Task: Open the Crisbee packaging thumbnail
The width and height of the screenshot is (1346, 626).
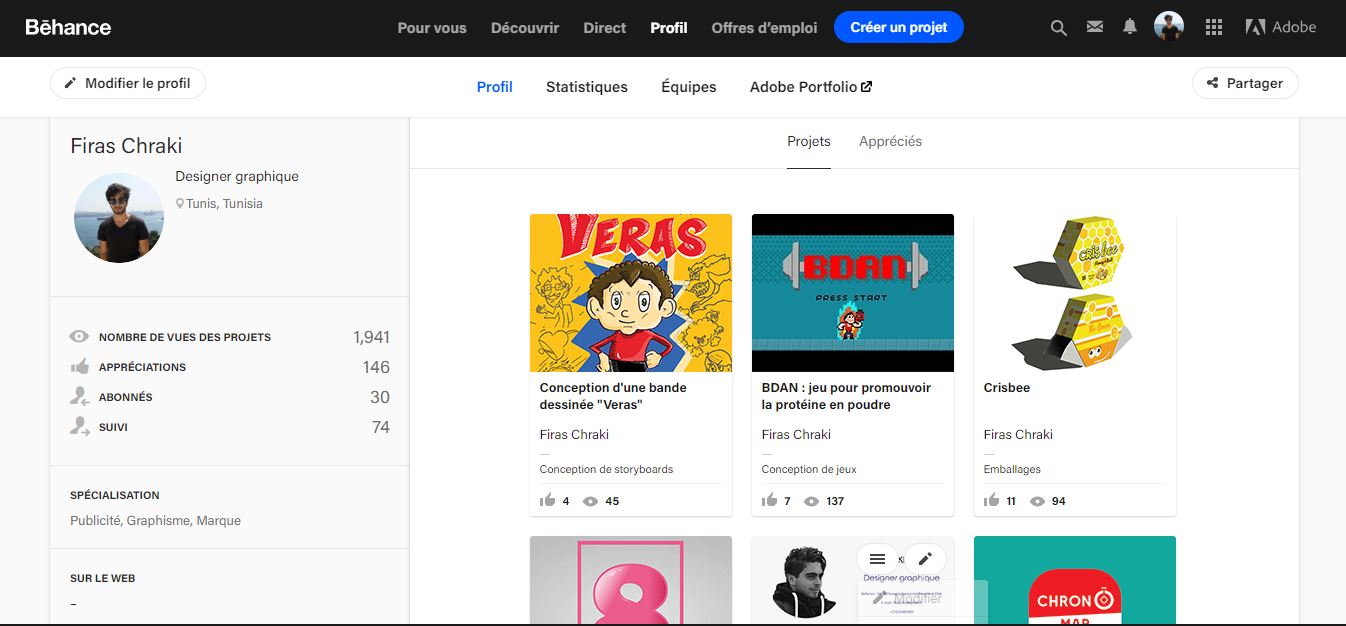Action: [x=1075, y=293]
